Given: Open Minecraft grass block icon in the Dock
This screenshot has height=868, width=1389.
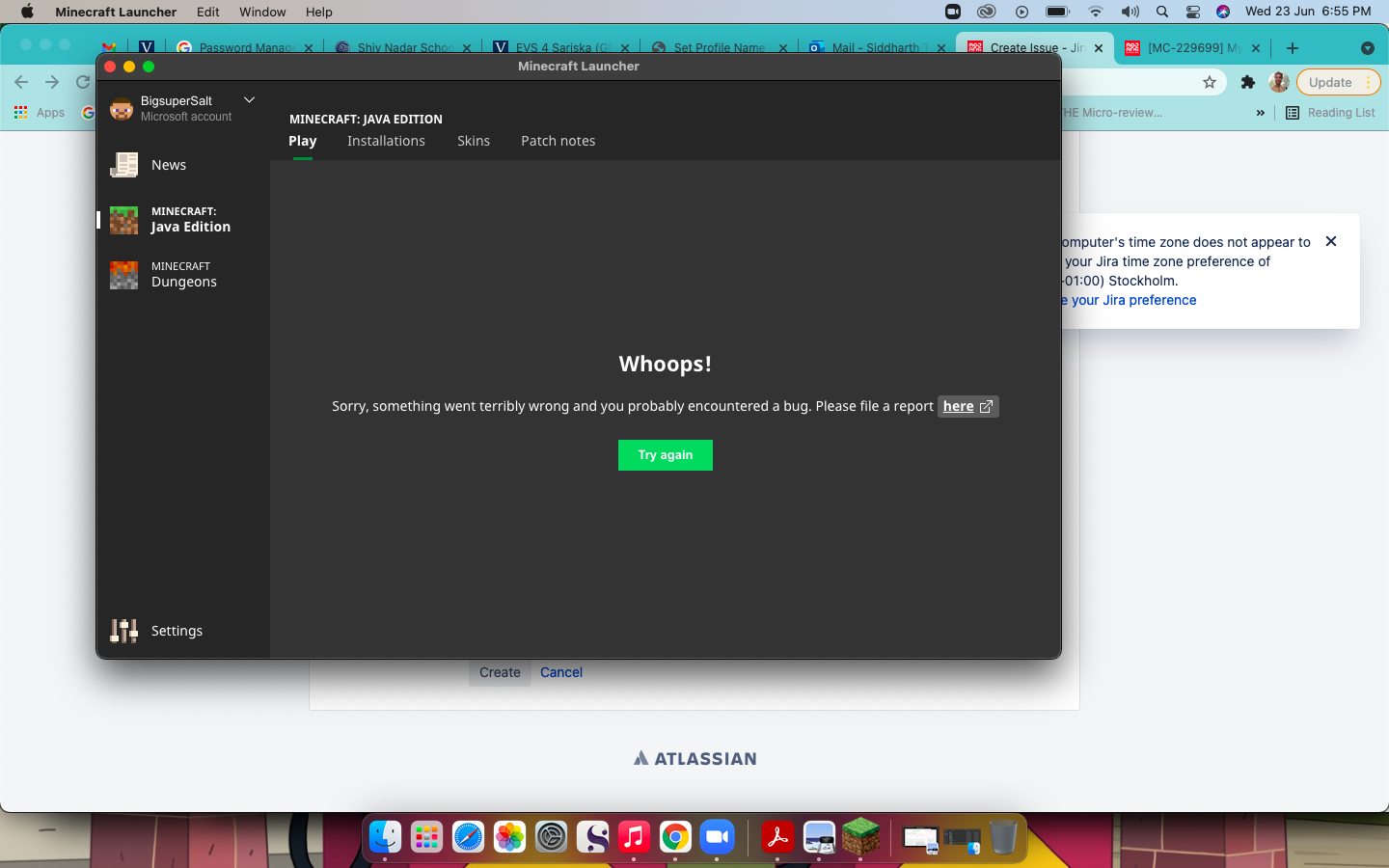Looking at the screenshot, I should [860, 836].
